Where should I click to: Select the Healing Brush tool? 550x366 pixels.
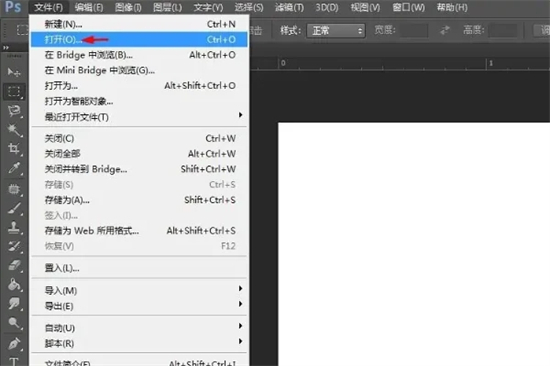[14, 189]
